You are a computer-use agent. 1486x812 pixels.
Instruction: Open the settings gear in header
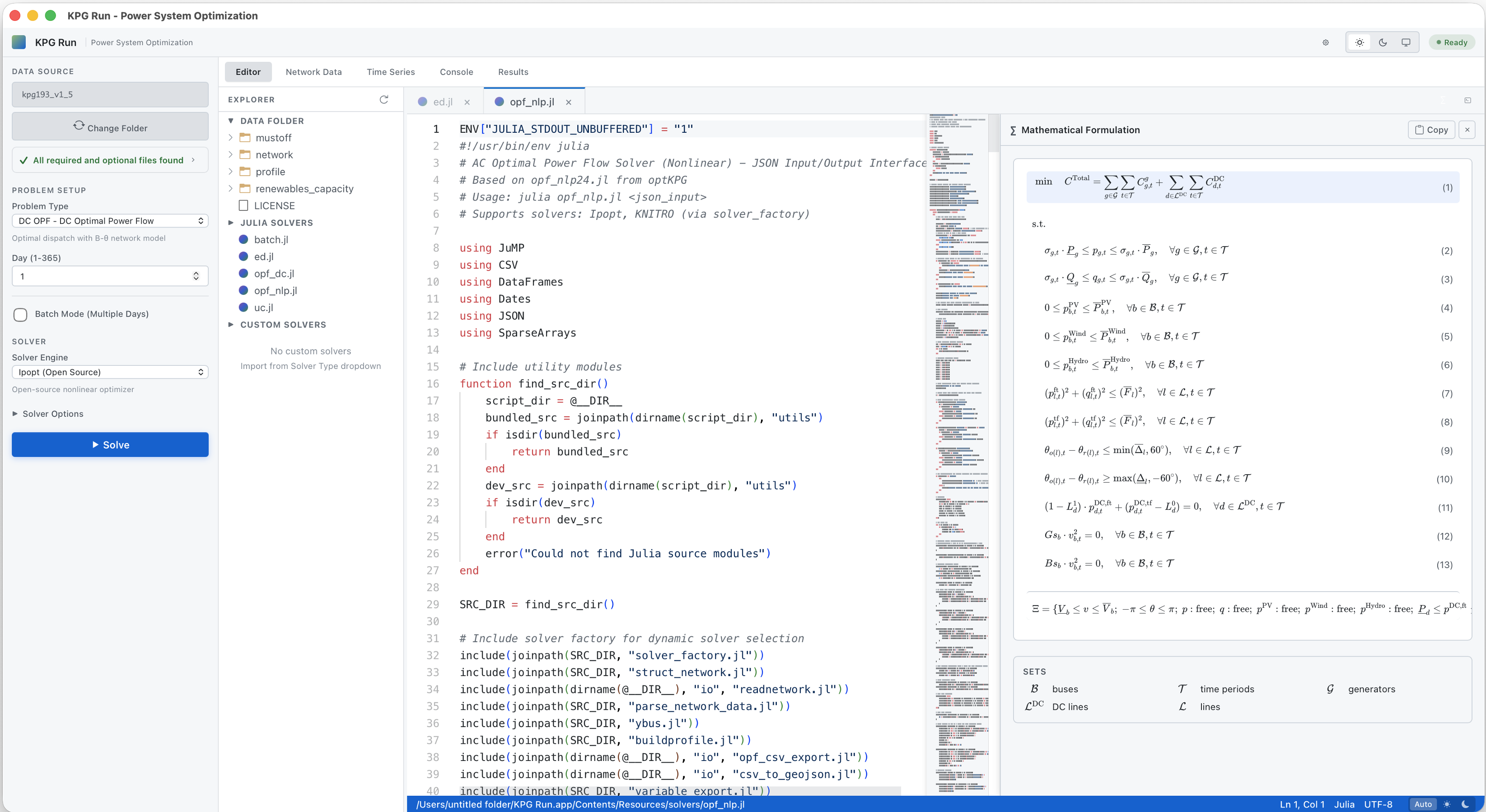coord(1326,42)
